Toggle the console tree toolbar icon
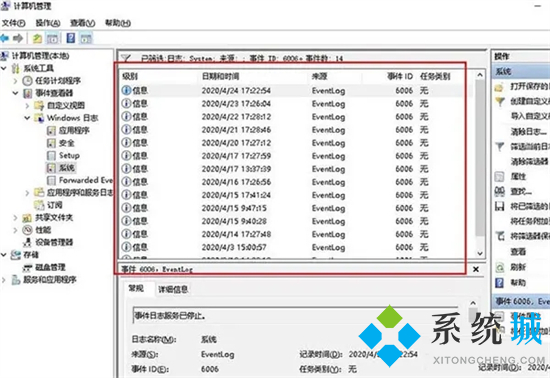This screenshot has height=378, width=550. click(x=53, y=38)
